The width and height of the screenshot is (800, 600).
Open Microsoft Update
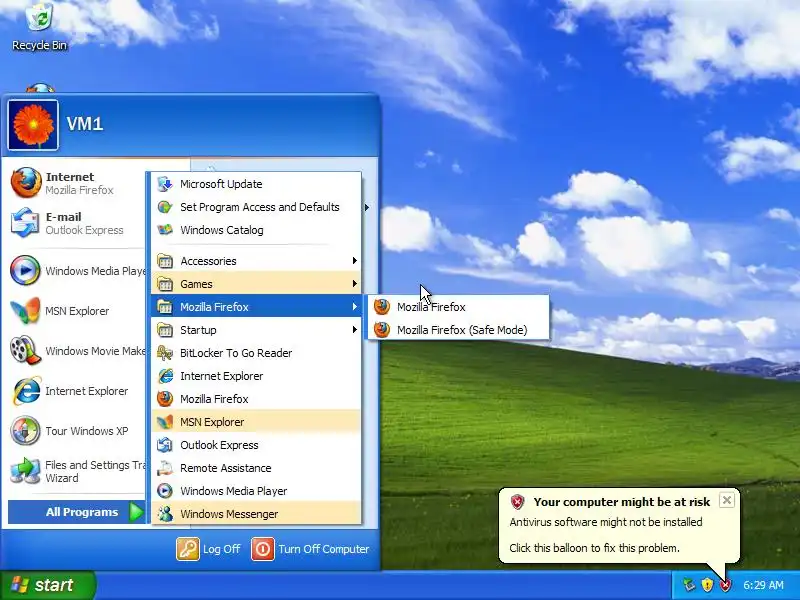256,184
